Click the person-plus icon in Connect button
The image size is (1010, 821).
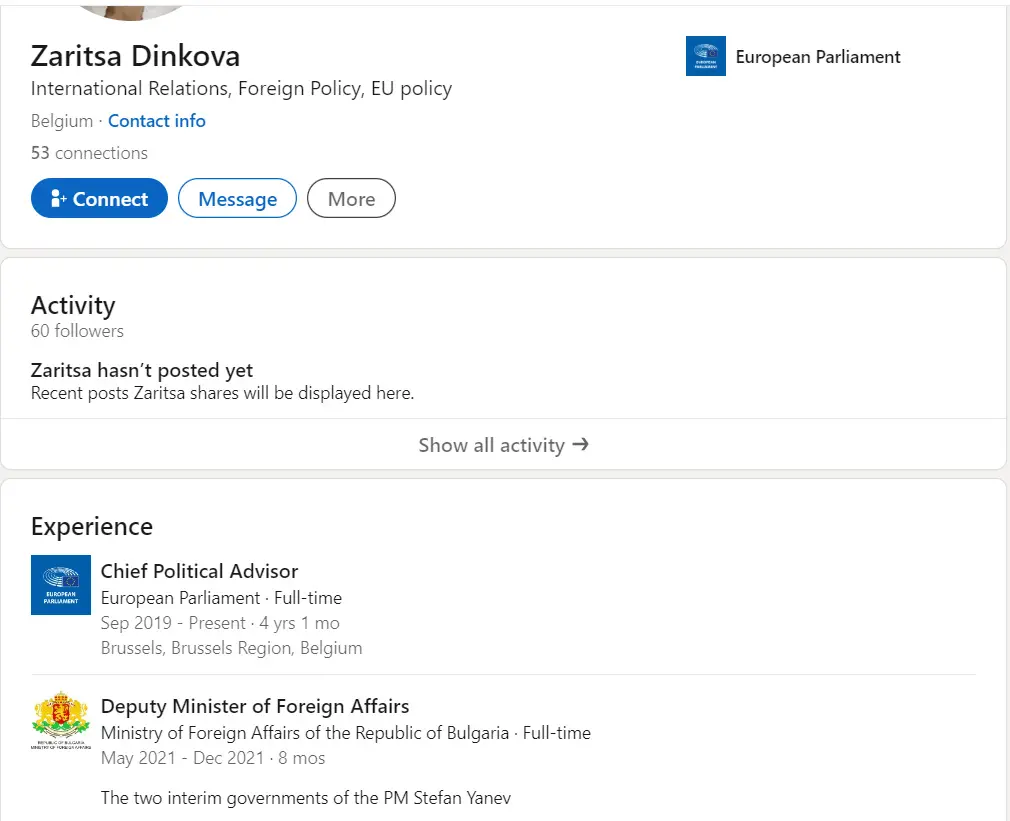click(58, 199)
